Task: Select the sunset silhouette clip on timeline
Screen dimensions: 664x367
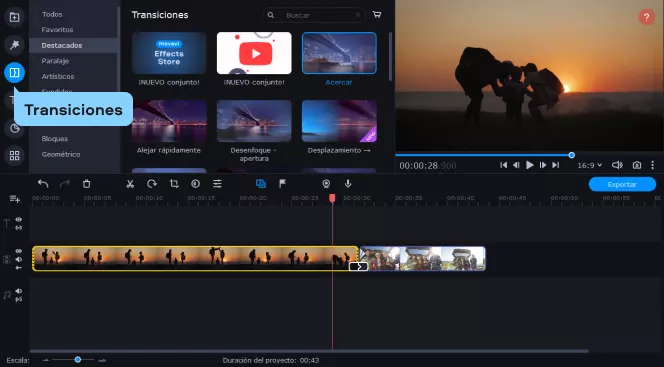Action: click(x=195, y=259)
